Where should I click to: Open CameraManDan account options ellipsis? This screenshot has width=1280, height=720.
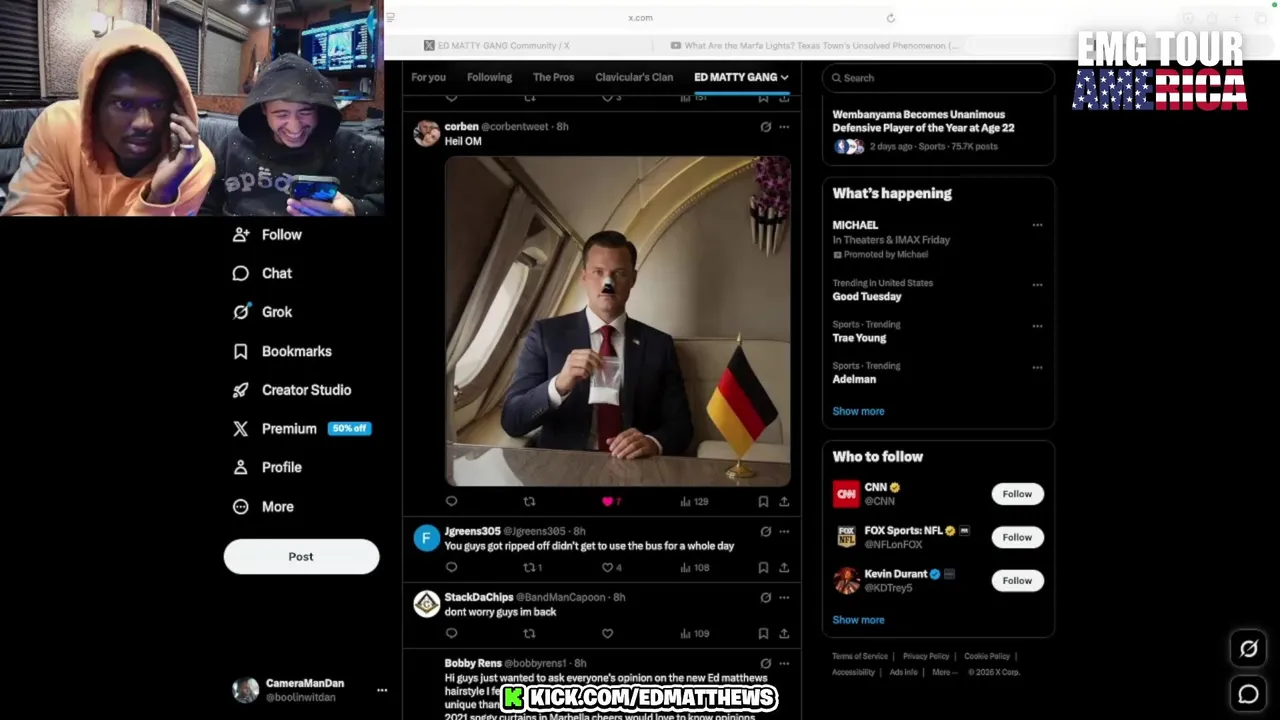381,690
